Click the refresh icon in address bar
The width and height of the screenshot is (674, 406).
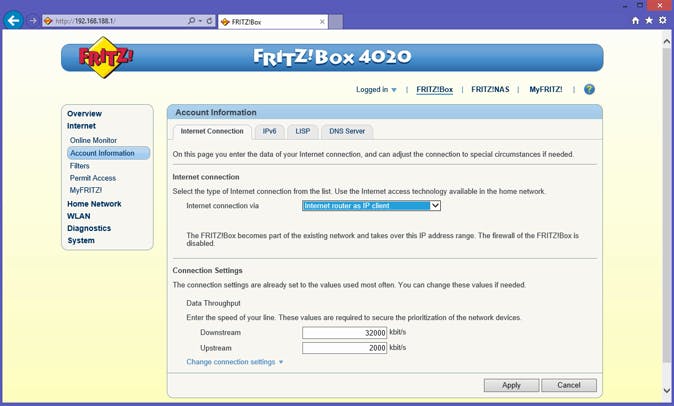210,21
